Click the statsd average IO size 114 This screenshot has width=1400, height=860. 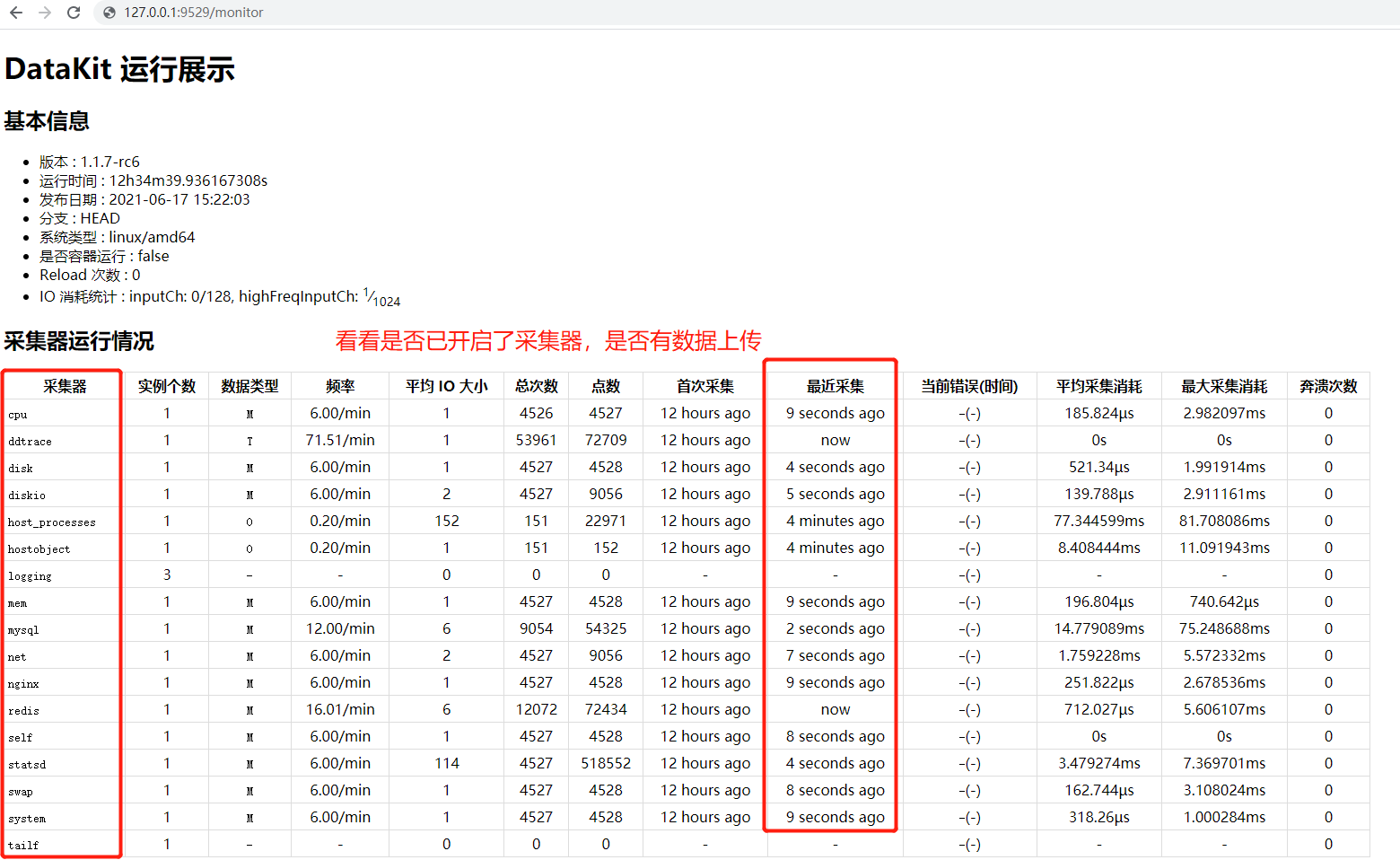pyautogui.click(x=447, y=763)
